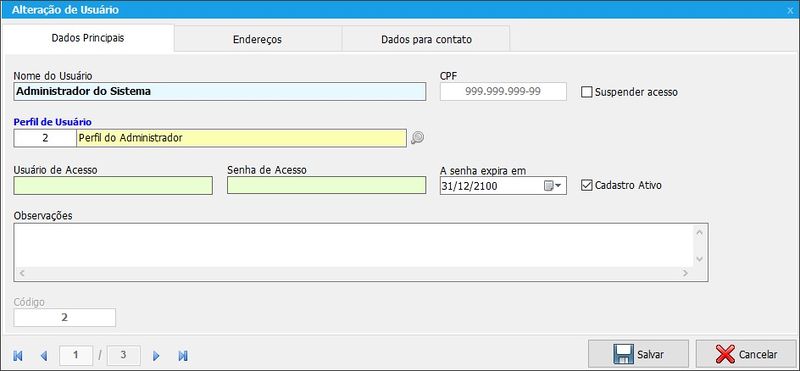Click the CPF input field

(x=503, y=91)
